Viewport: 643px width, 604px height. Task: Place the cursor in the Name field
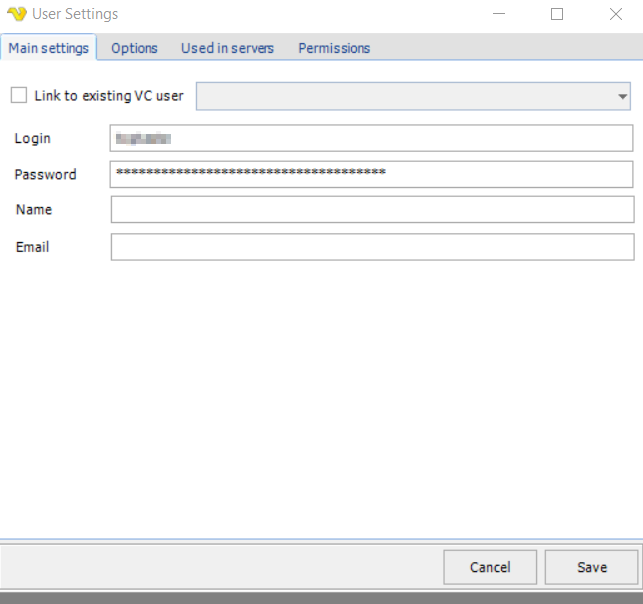tap(372, 209)
